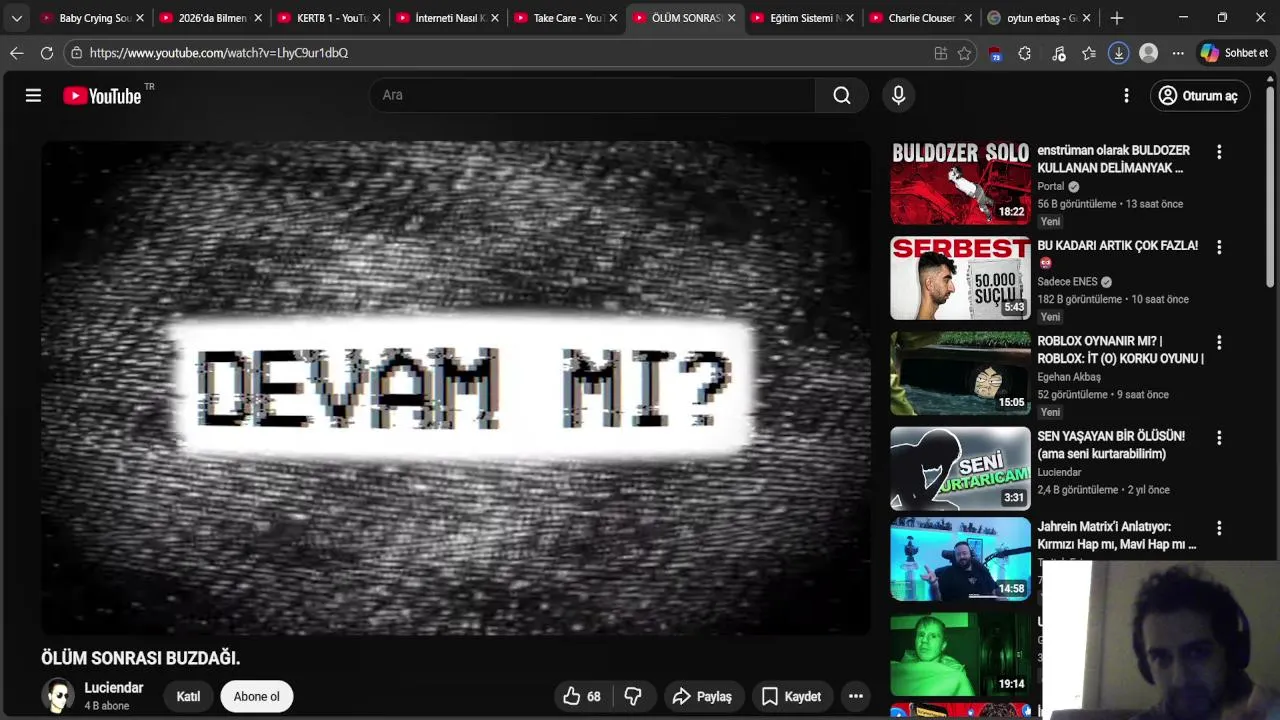Click the Katıl join button
Screen dimensions: 1280x720
click(188, 696)
